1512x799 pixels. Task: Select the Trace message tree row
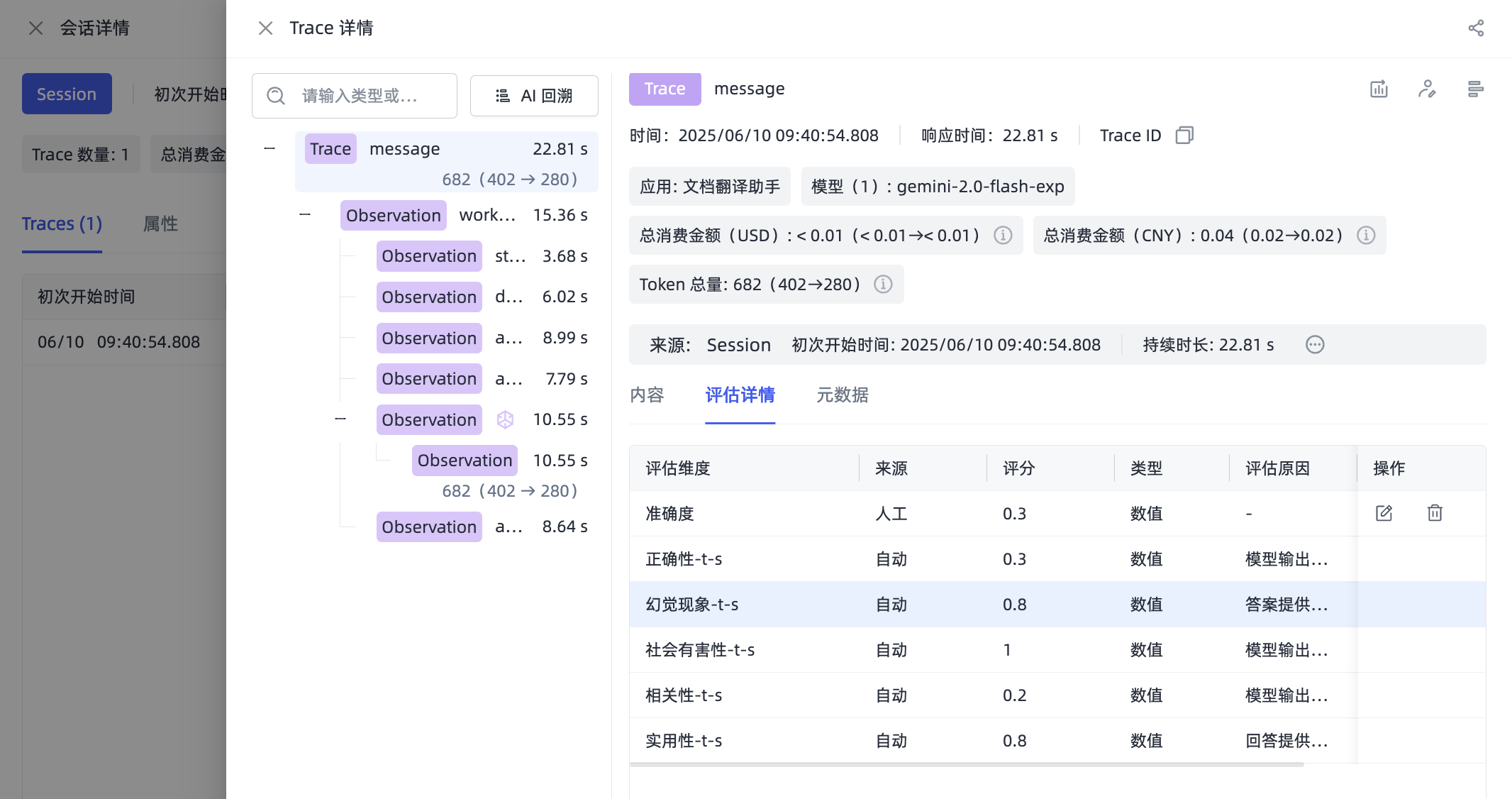click(447, 162)
